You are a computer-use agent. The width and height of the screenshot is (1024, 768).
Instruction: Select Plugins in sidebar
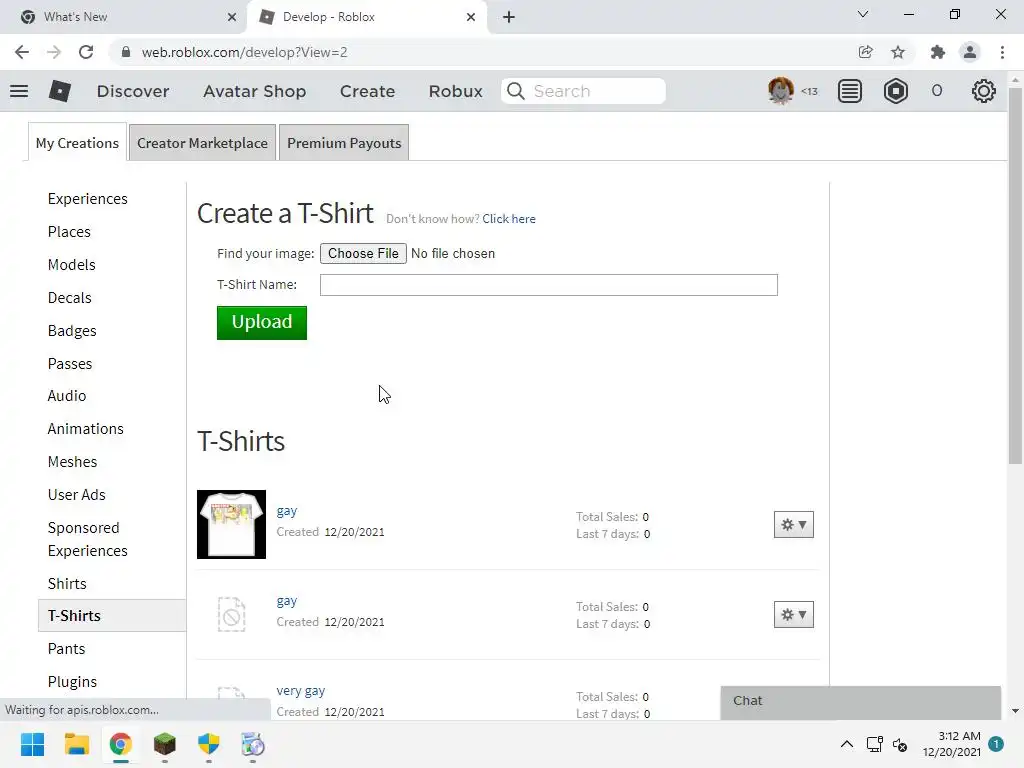tap(72, 681)
